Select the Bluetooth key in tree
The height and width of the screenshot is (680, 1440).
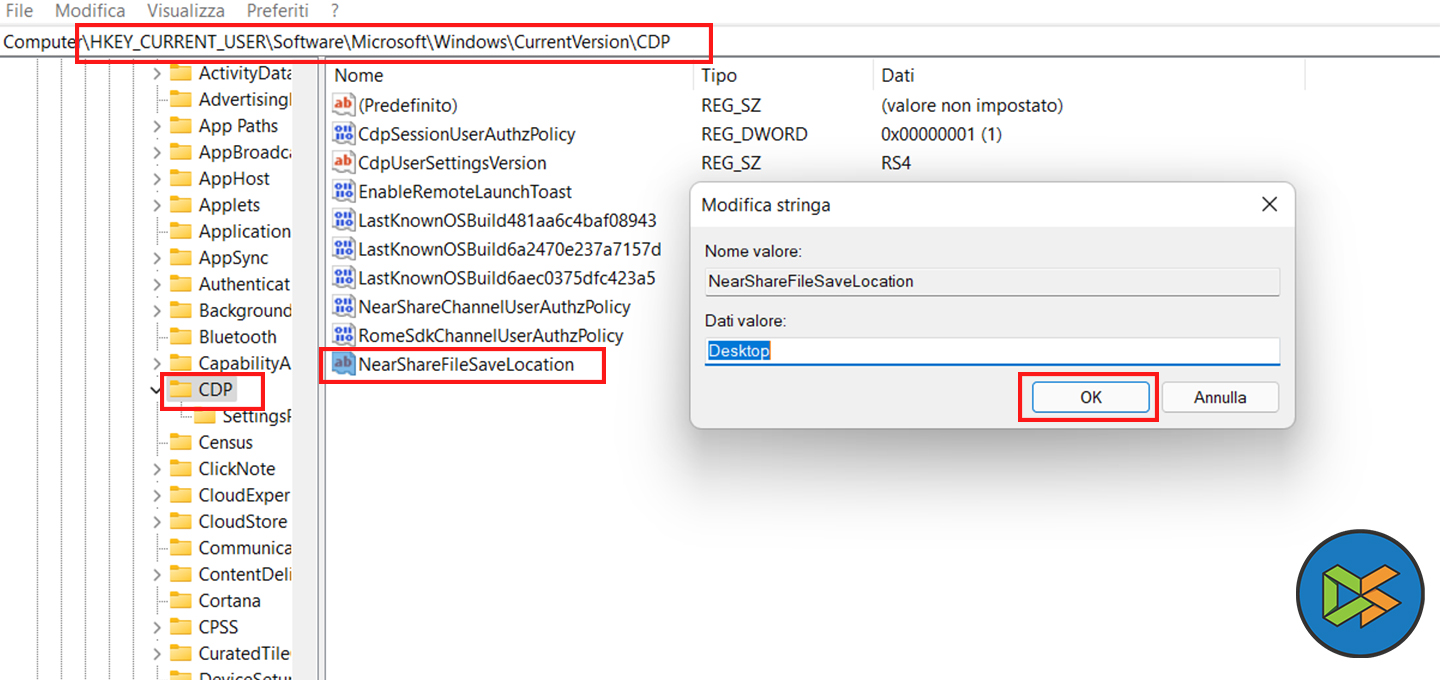pos(237,337)
